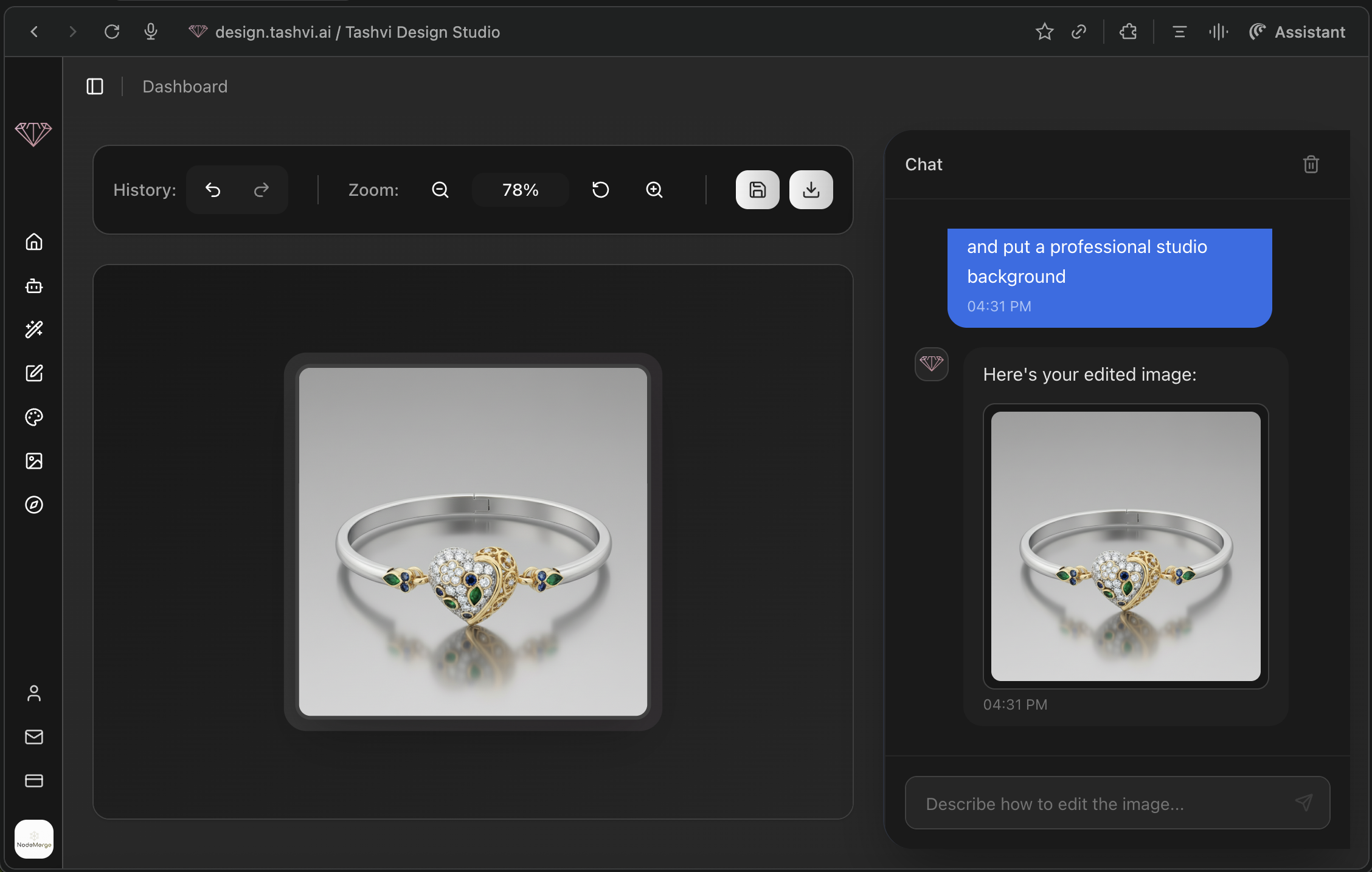
Task: Click the Dashboard breadcrumb label
Action: click(x=185, y=86)
